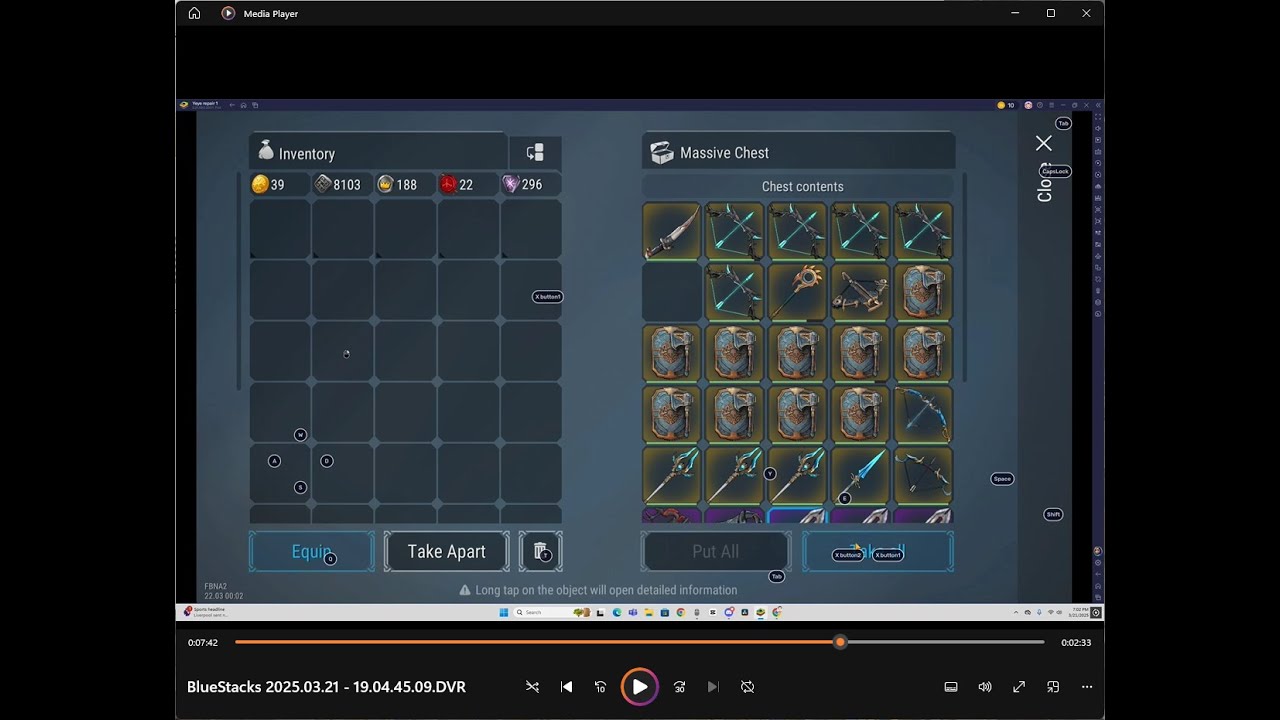Skip back 10 seconds
The image size is (1280, 720).
(600, 687)
